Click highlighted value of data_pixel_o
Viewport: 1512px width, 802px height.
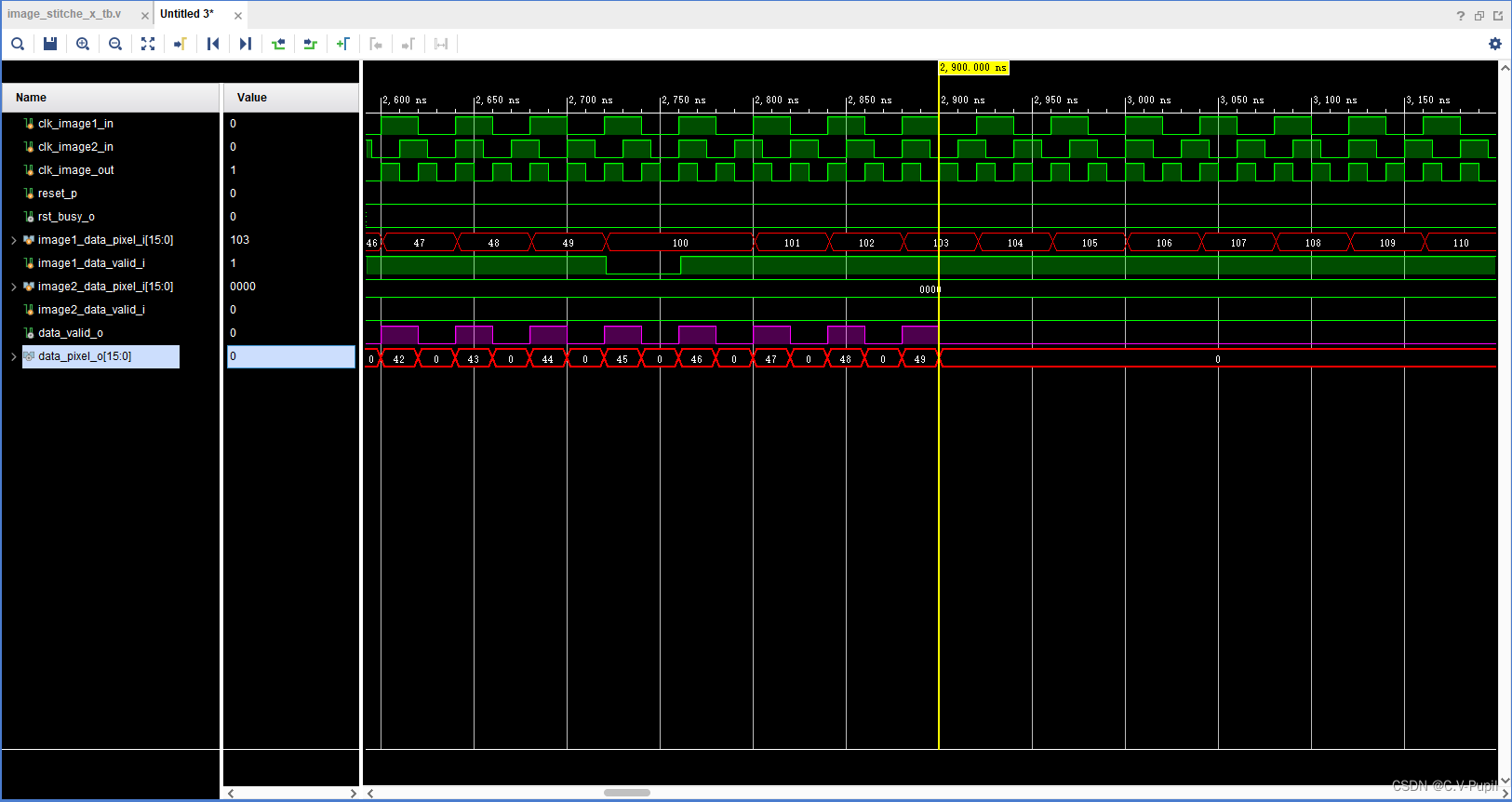pyautogui.click(x=291, y=356)
